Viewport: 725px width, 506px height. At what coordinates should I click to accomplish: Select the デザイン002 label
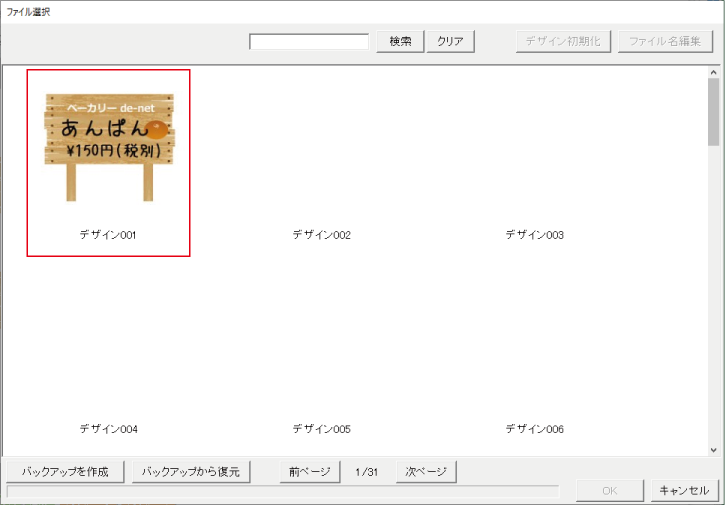tap(321, 235)
